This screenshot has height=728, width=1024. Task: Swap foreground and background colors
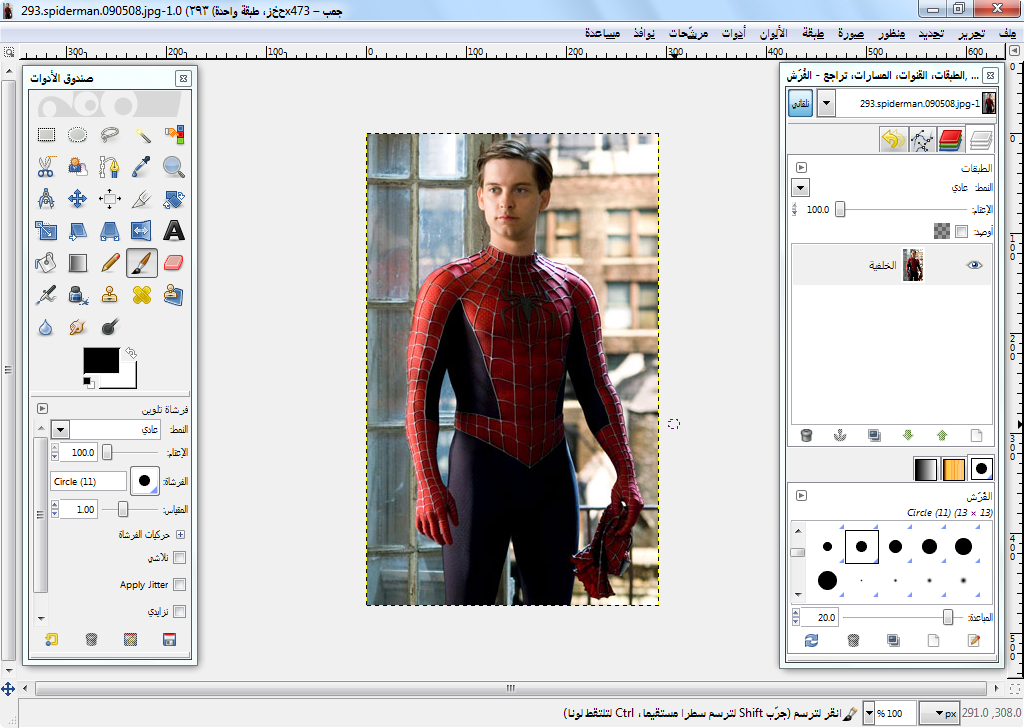(x=131, y=353)
